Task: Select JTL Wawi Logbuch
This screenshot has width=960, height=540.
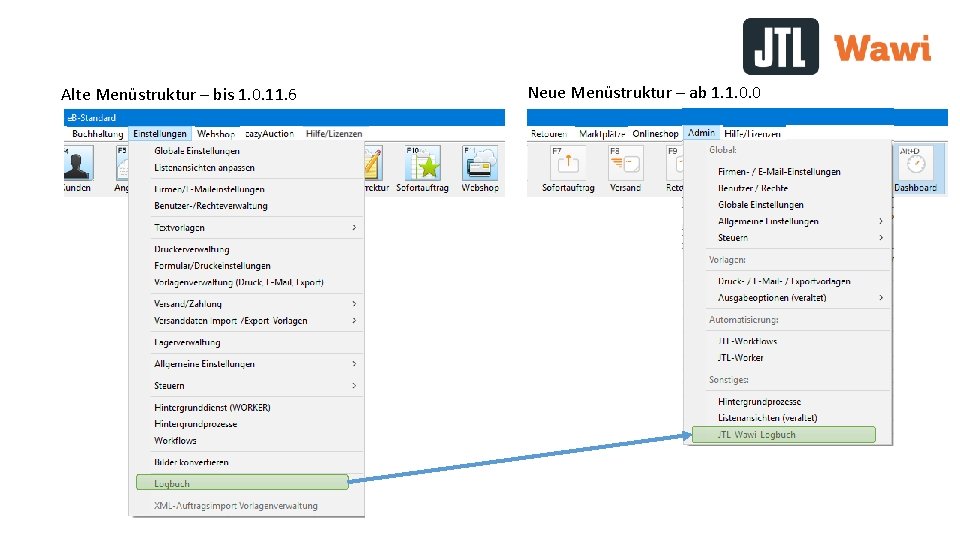Action: 784,435
